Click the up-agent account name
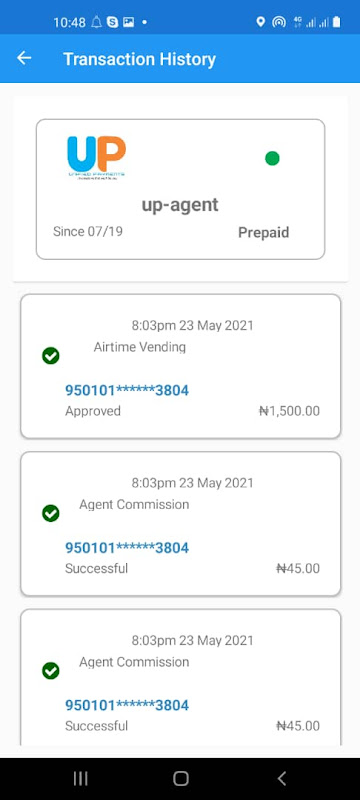This screenshot has width=360, height=800. [180, 205]
